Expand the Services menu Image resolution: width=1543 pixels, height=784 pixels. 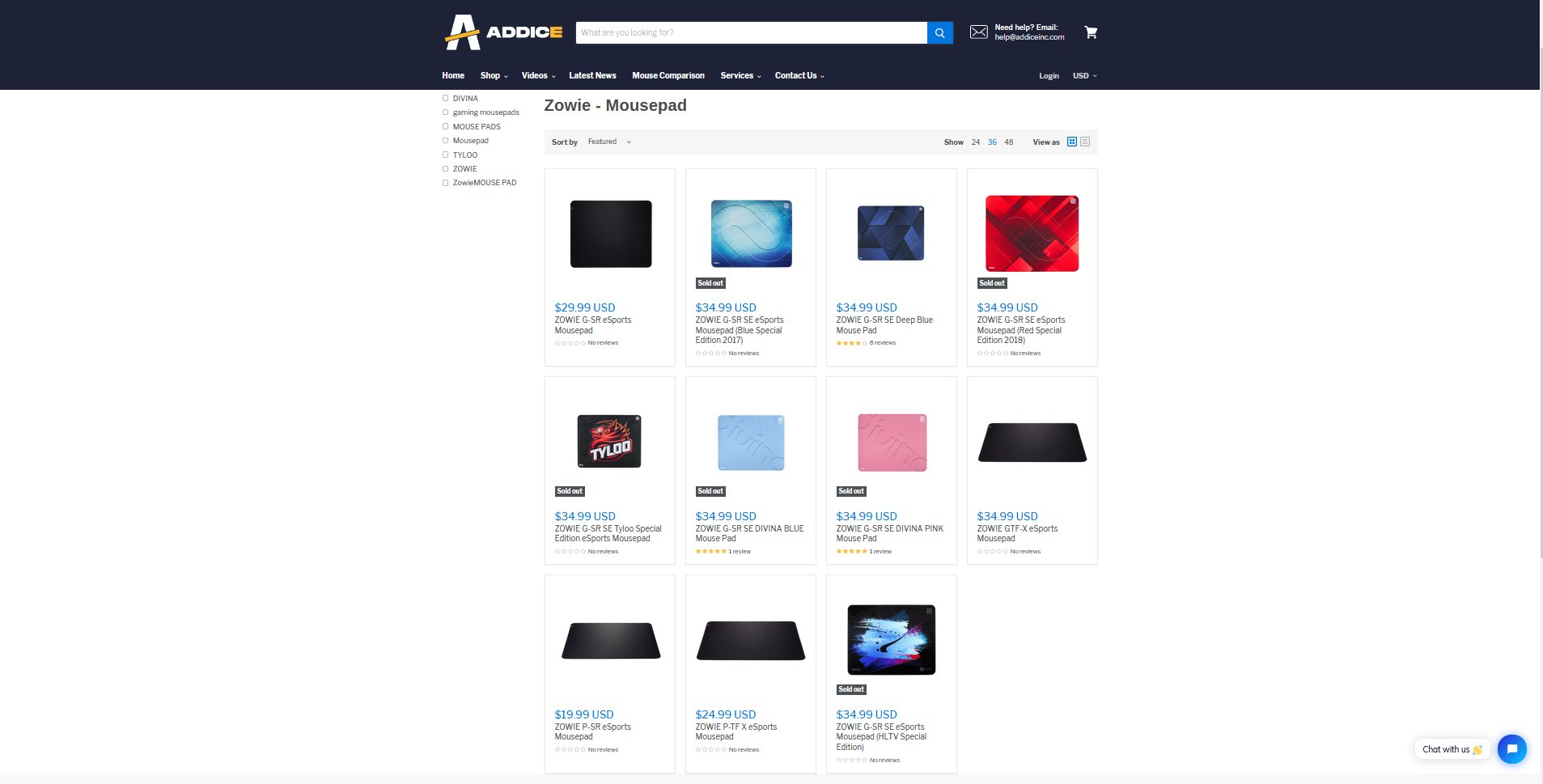[x=740, y=75]
